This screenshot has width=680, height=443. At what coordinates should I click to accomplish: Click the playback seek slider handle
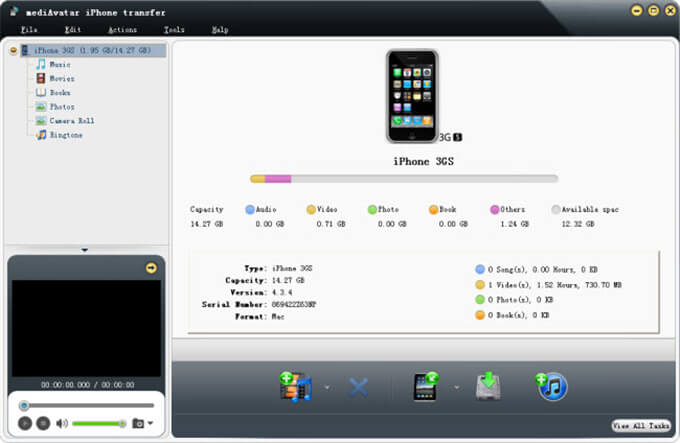[x=24, y=406]
